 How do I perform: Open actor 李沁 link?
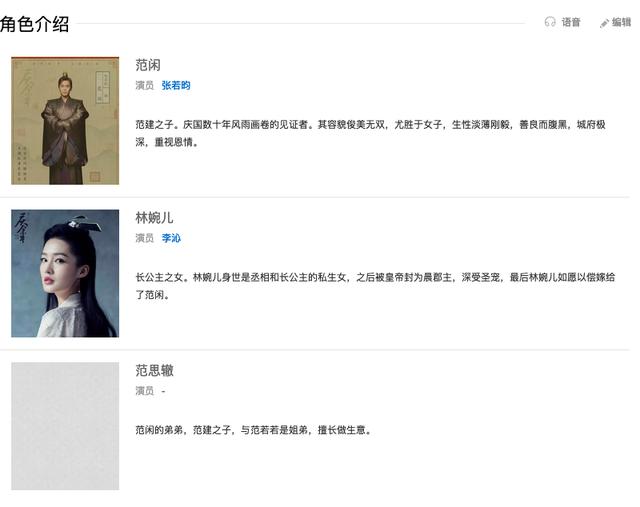(171, 238)
